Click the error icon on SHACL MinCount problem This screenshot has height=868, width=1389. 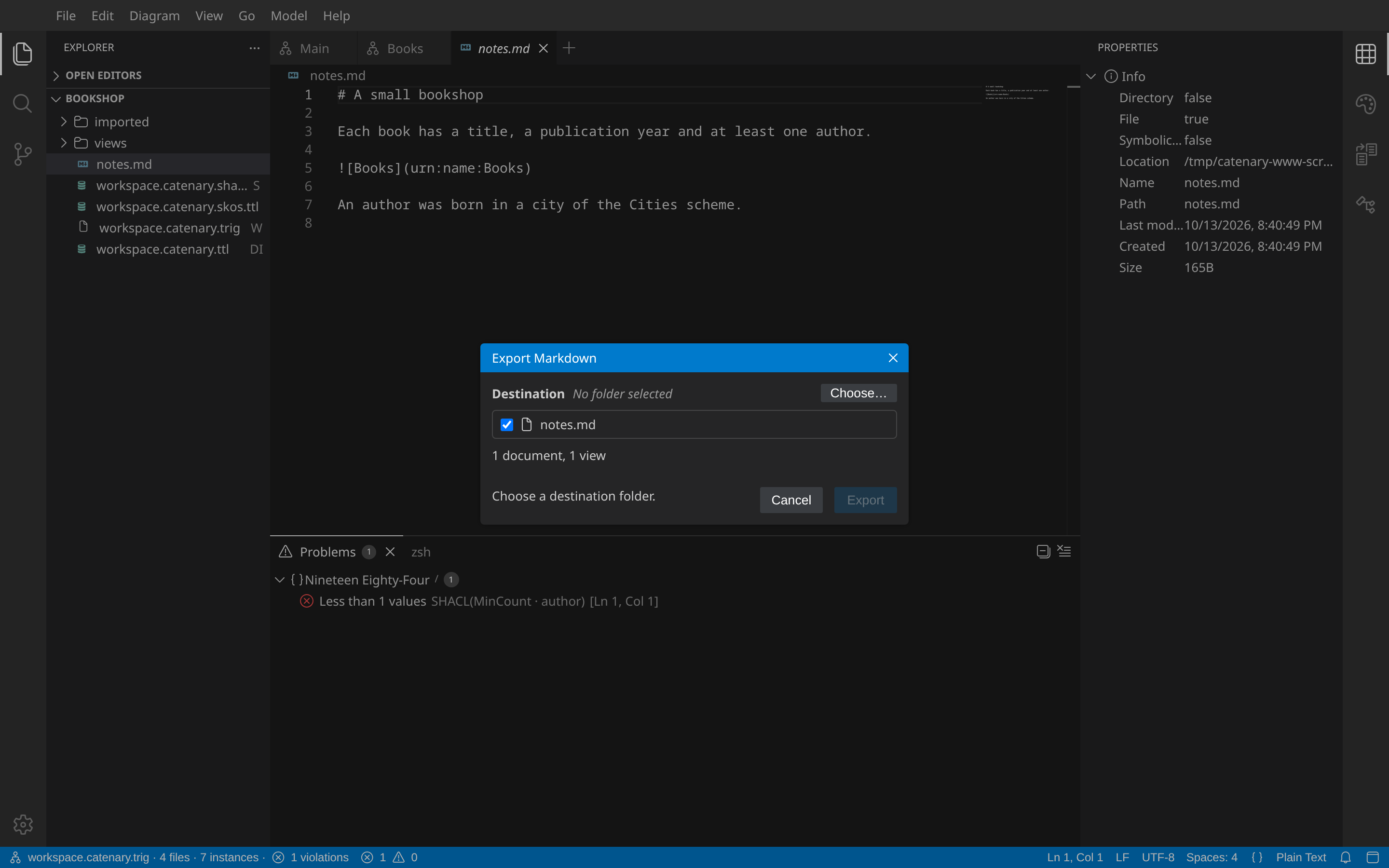coord(307,601)
